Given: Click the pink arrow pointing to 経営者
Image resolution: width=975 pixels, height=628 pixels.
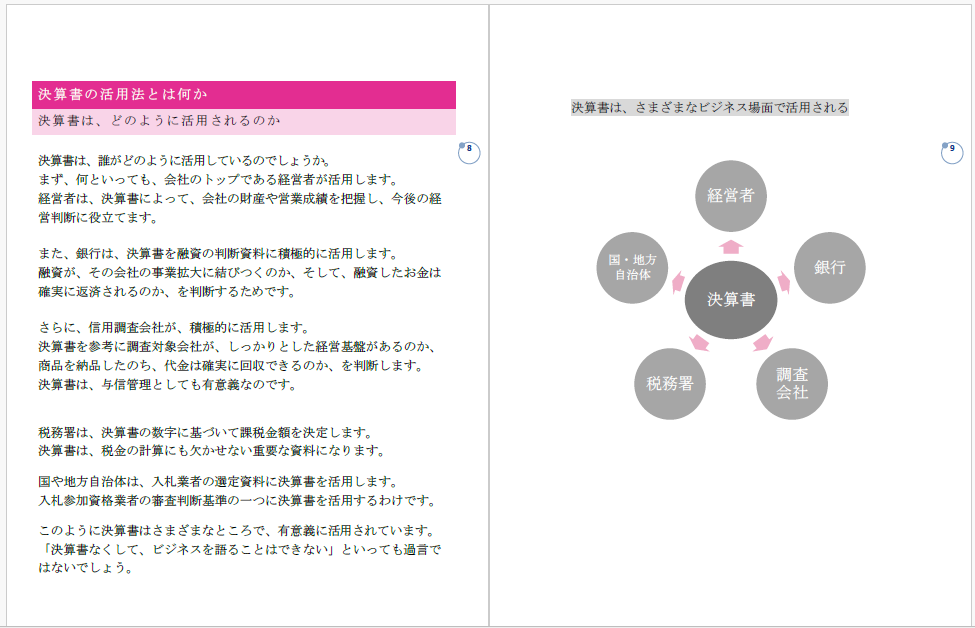Looking at the screenshot, I should 731,247.
